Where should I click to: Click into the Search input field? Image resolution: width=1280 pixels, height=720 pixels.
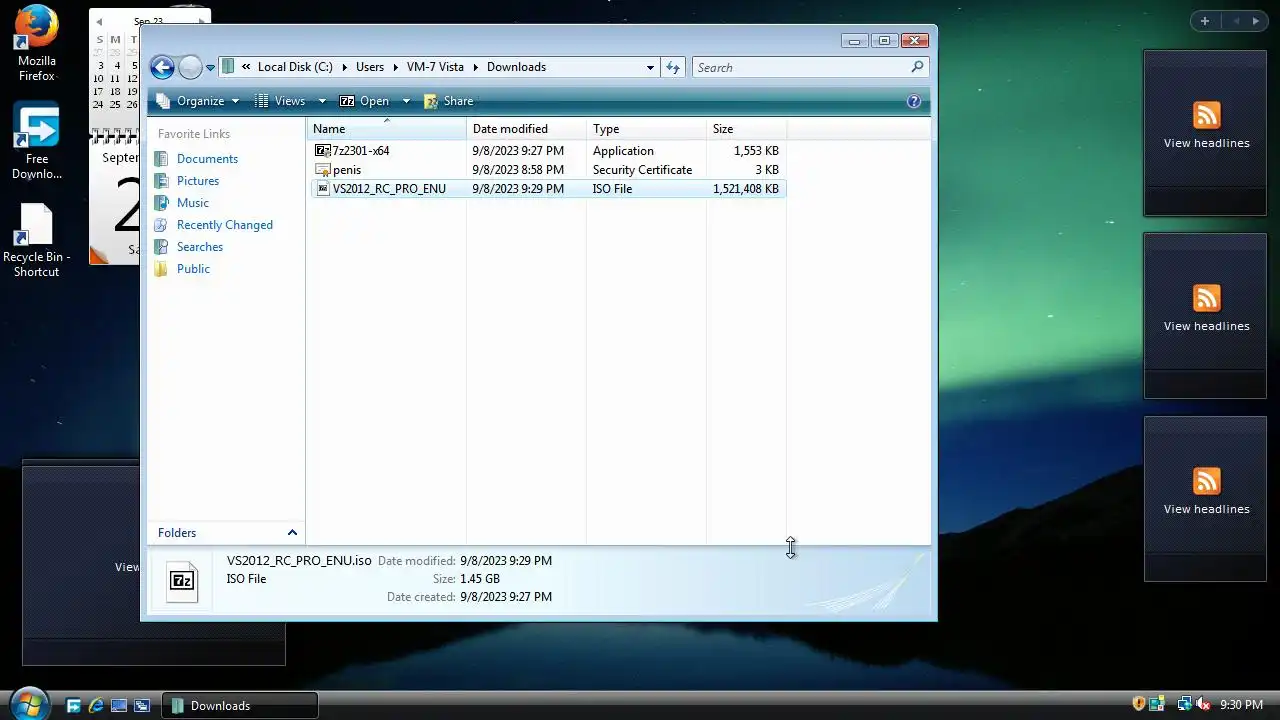800,67
